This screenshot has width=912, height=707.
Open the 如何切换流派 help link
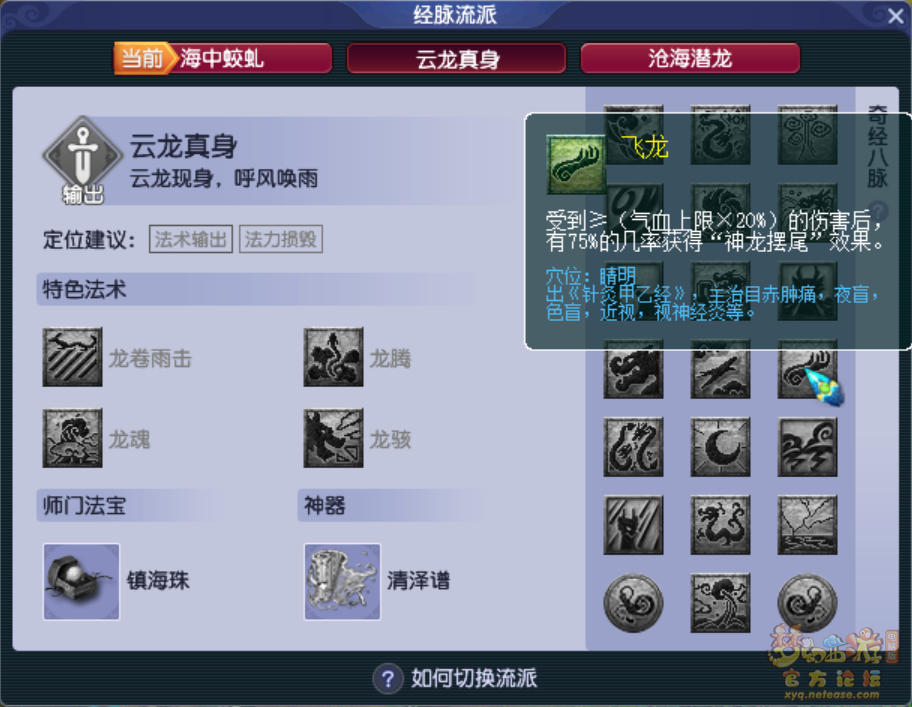[x=455, y=678]
